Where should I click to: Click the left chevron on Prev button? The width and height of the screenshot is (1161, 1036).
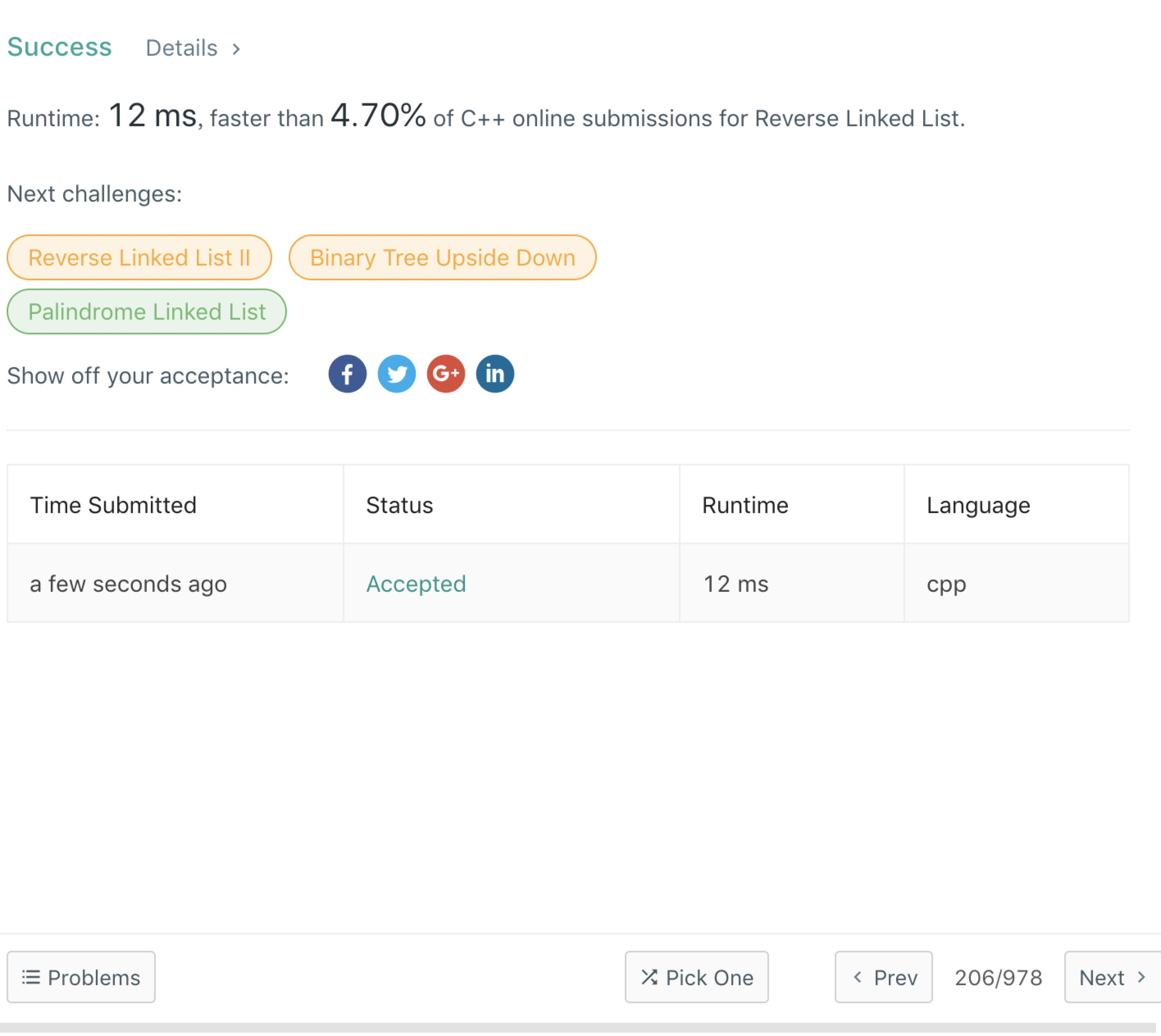857,977
